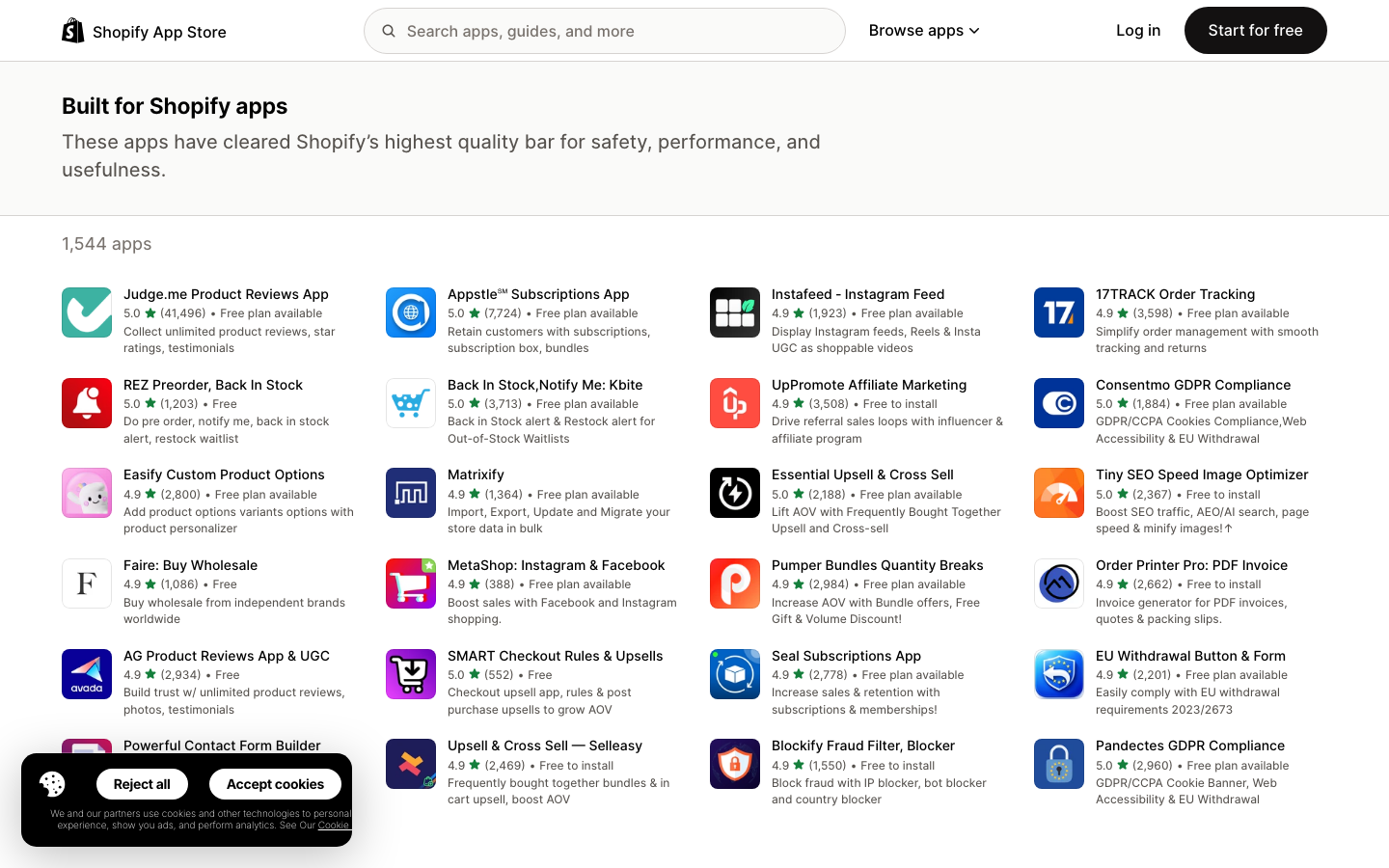The image size is (1389, 868).
Task: Open Powerful Contact Form Builder title
Action: (x=222, y=746)
